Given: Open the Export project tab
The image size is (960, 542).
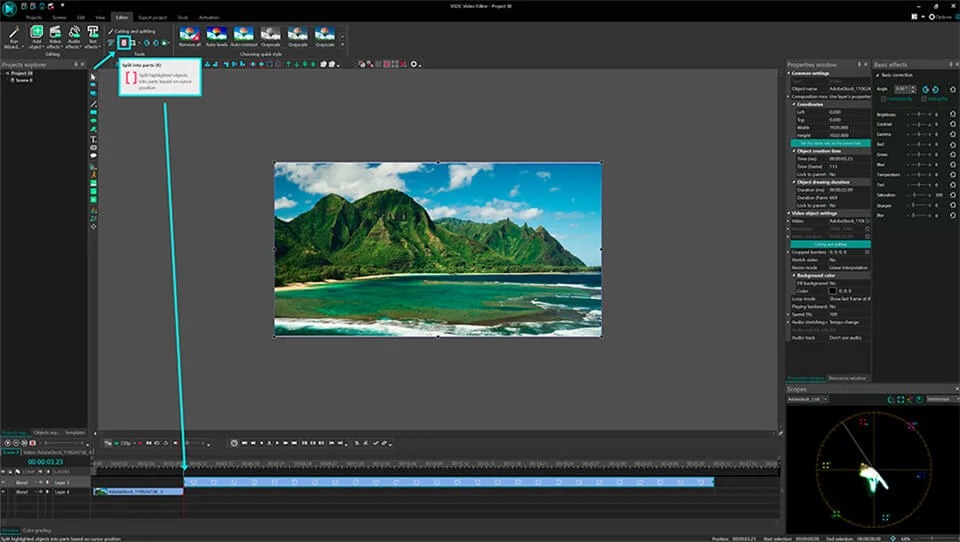Looking at the screenshot, I should (x=152, y=17).
